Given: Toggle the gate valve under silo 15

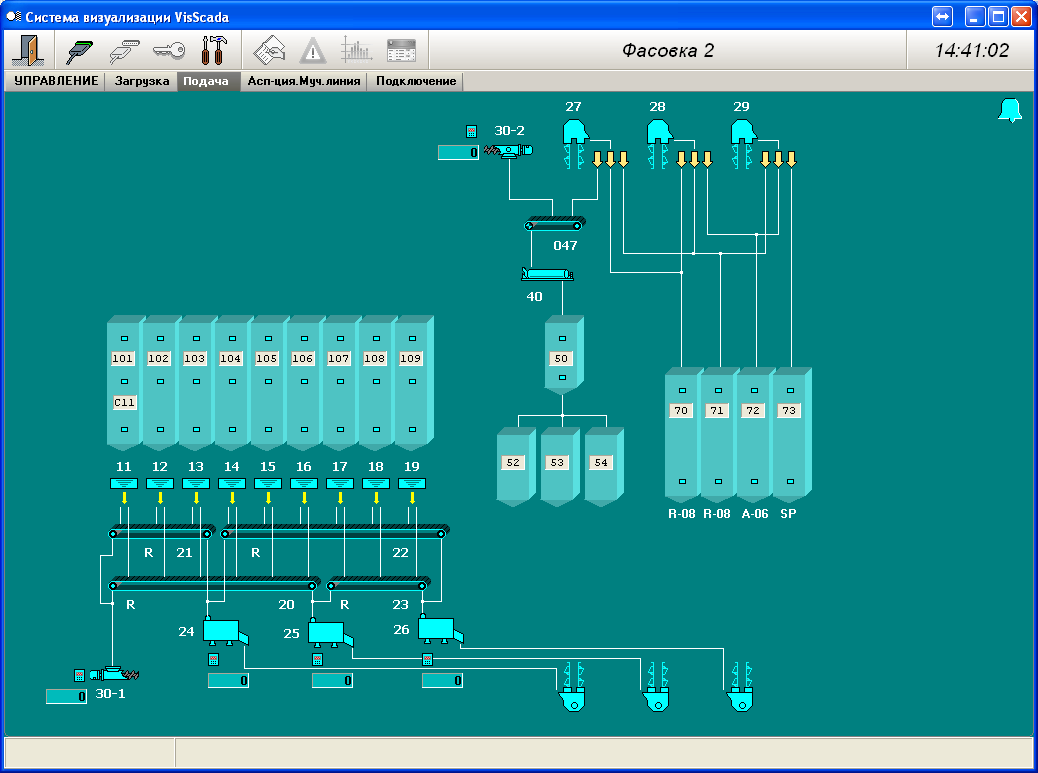Looking at the screenshot, I should click(268, 484).
